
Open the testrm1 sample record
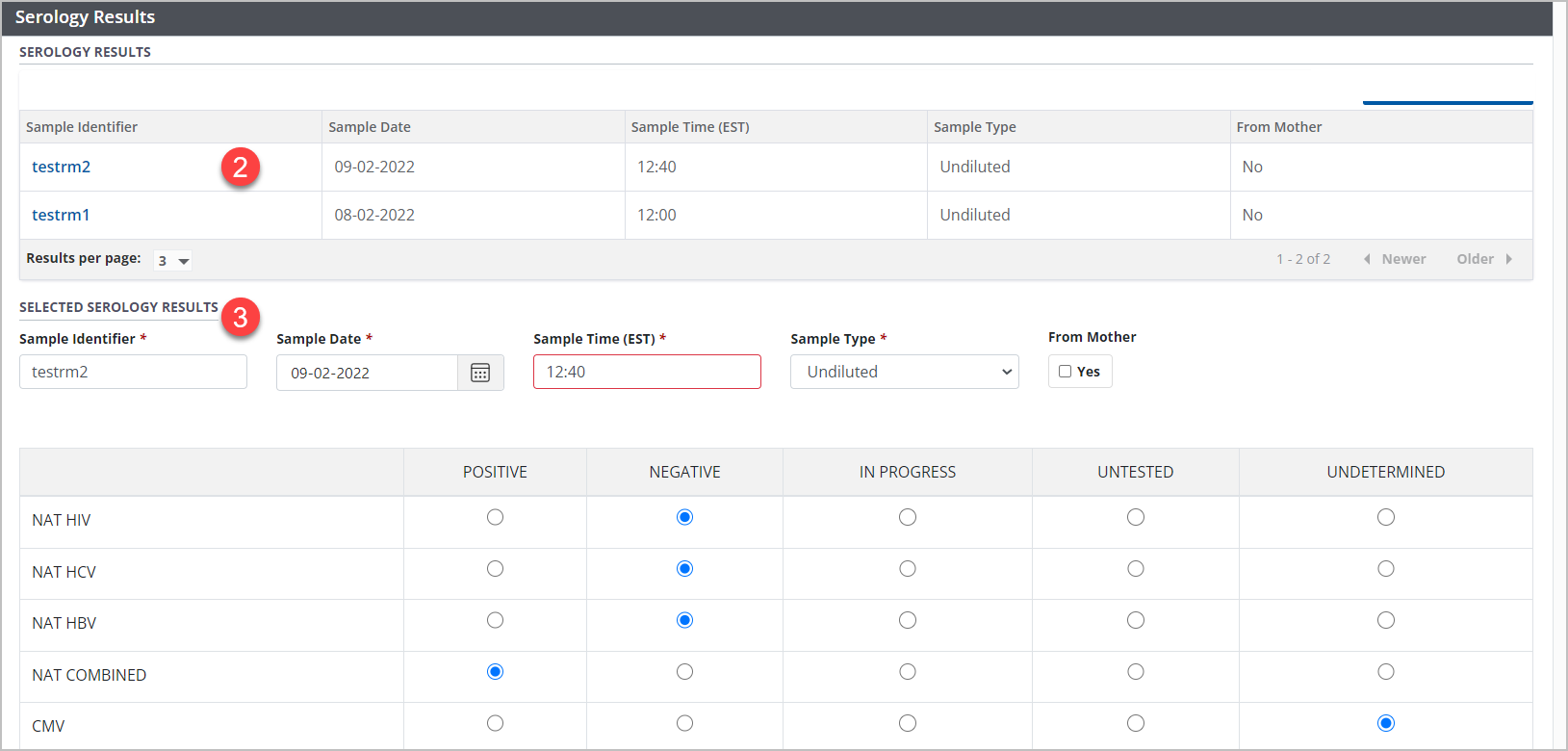pos(61,215)
